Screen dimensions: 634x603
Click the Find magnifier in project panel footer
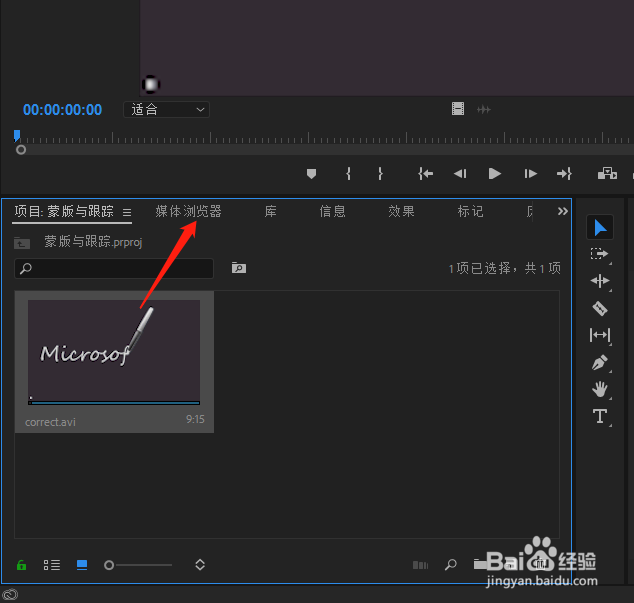pyautogui.click(x=450, y=565)
